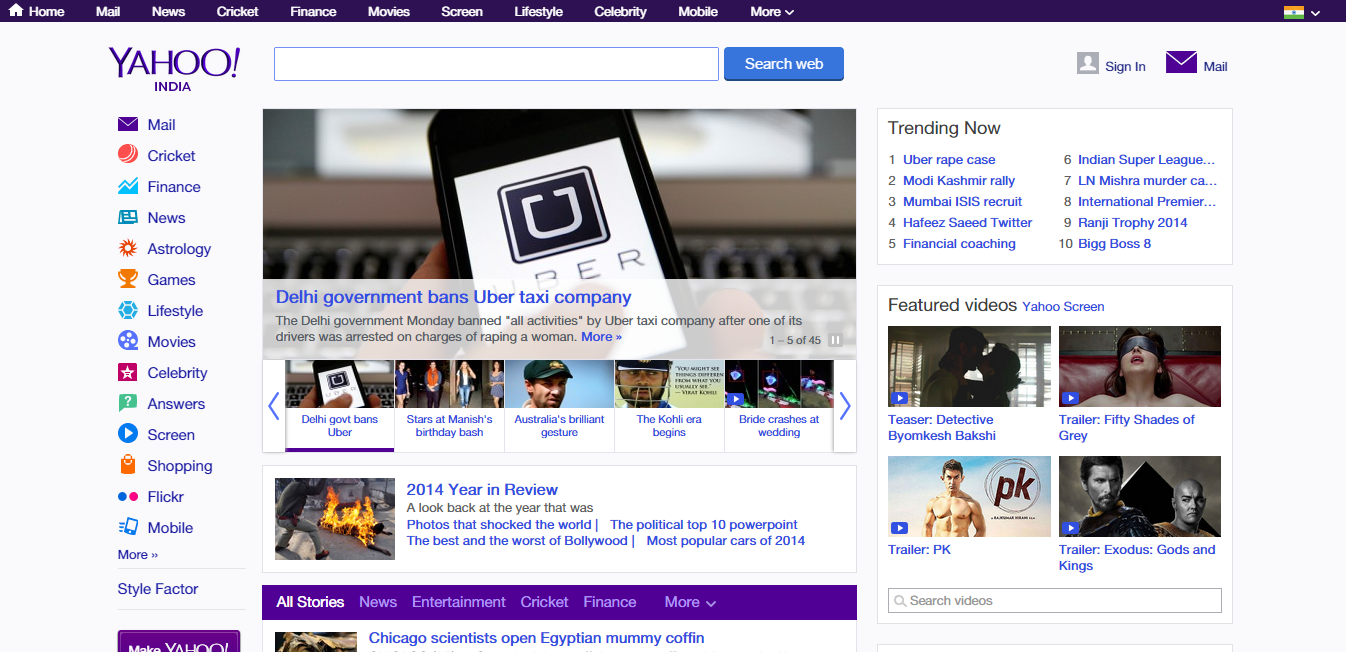Open trending topic Bigg Boss 8
Viewport: 1346px width, 652px height.
[x=1114, y=243]
